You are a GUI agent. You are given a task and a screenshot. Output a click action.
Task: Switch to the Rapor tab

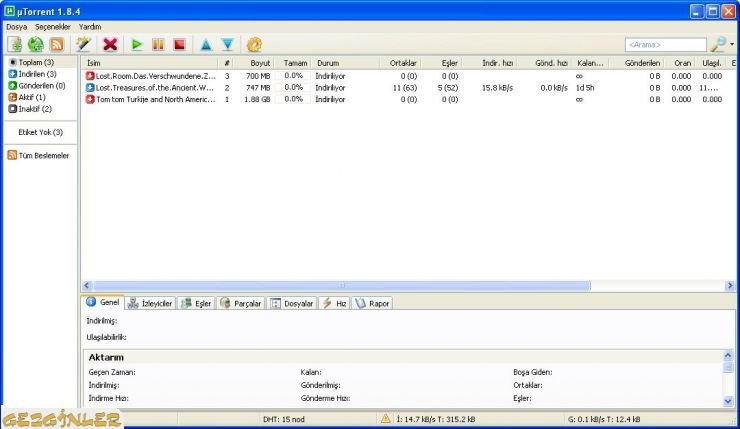coord(372,303)
